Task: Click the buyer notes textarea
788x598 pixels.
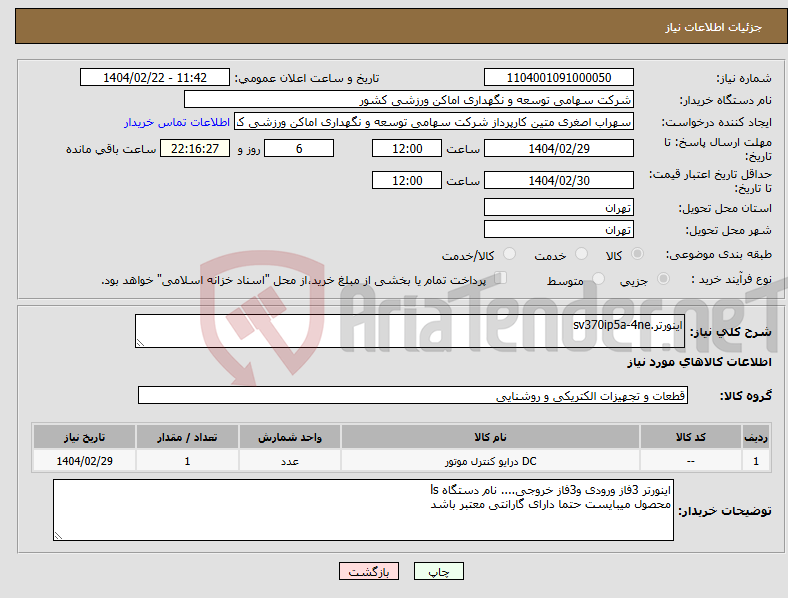Action: [x=363, y=510]
